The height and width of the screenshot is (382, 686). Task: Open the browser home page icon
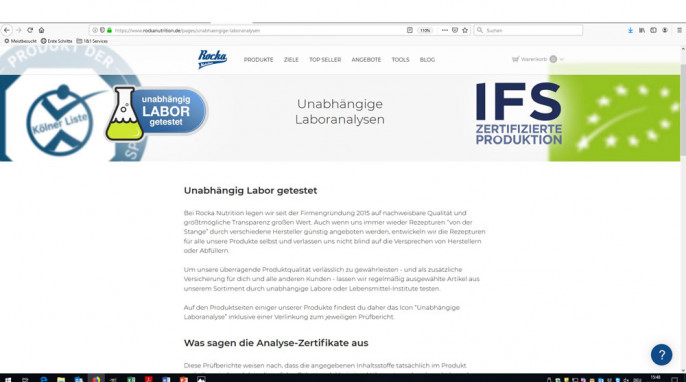coord(42,30)
